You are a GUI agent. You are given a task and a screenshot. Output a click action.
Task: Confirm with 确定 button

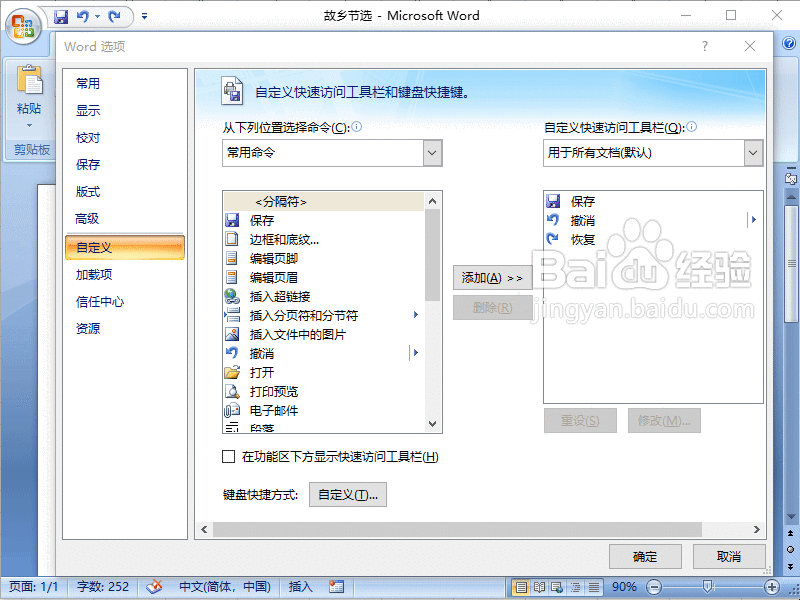click(x=645, y=556)
